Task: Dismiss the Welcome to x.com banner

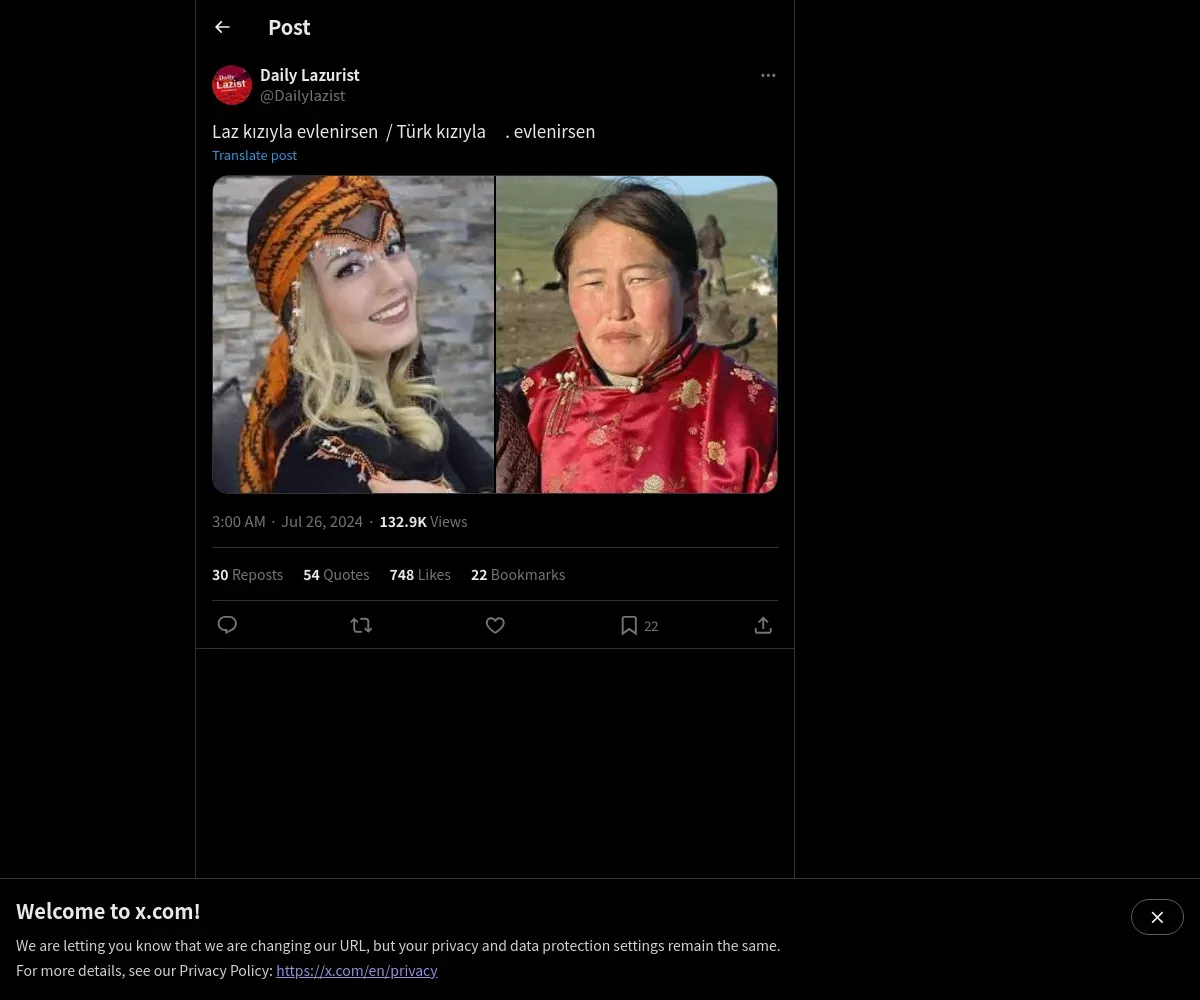Action: point(1157,917)
